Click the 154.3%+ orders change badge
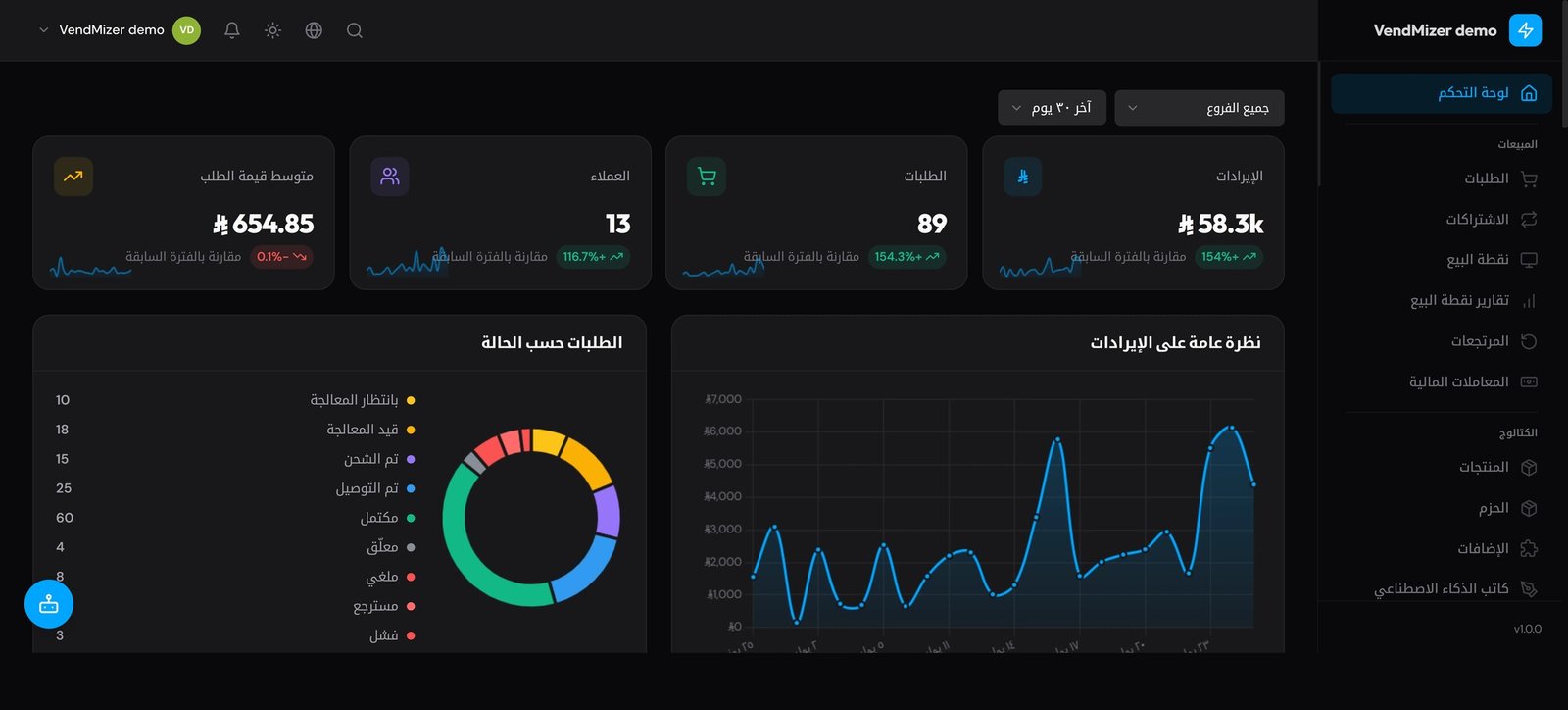 (x=907, y=257)
